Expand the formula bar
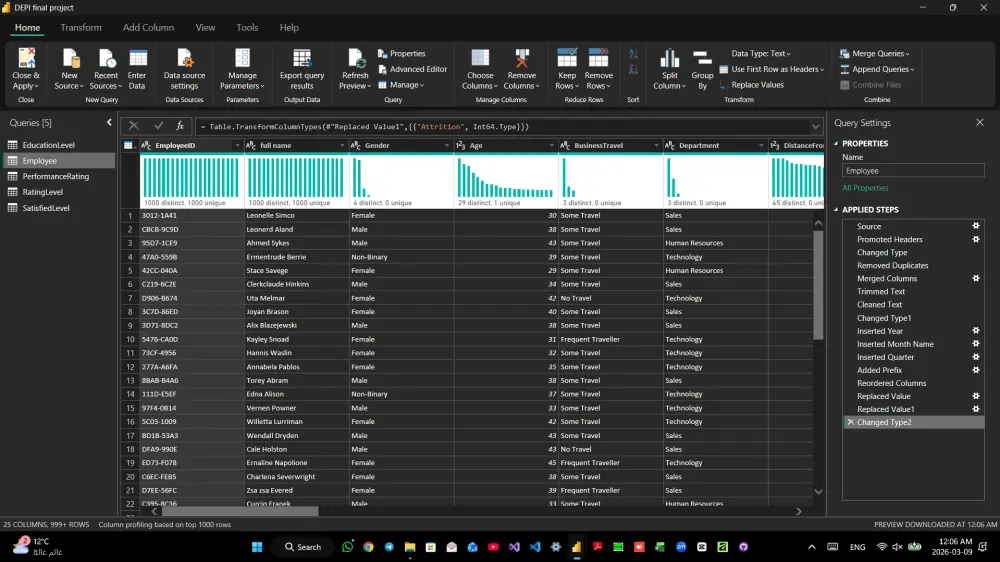The width and height of the screenshot is (1000, 562). (x=815, y=126)
